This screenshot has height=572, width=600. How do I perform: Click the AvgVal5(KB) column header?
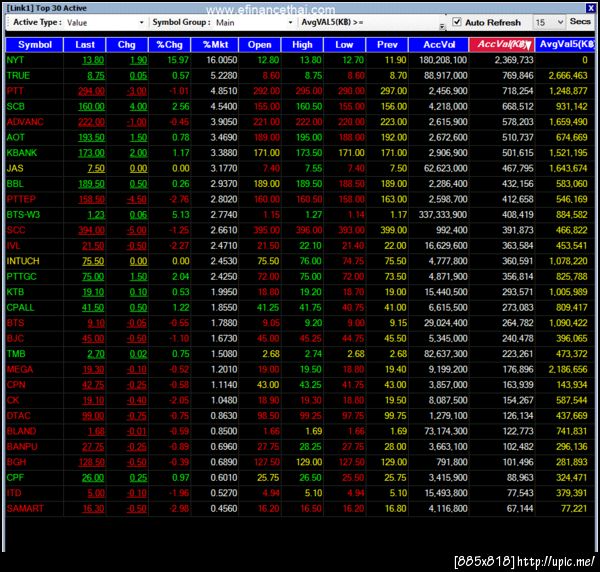[566, 45]
